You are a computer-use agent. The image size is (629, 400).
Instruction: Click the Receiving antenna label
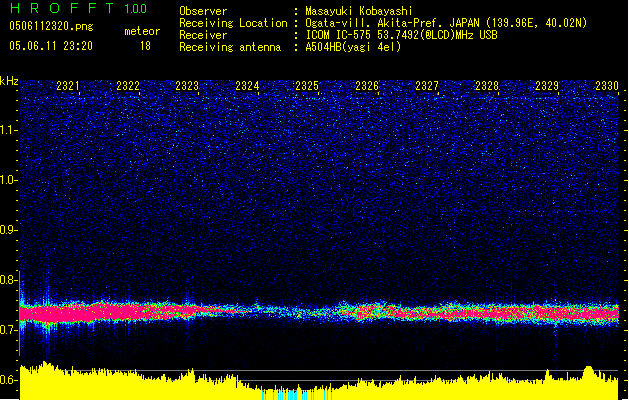(230, 47)
